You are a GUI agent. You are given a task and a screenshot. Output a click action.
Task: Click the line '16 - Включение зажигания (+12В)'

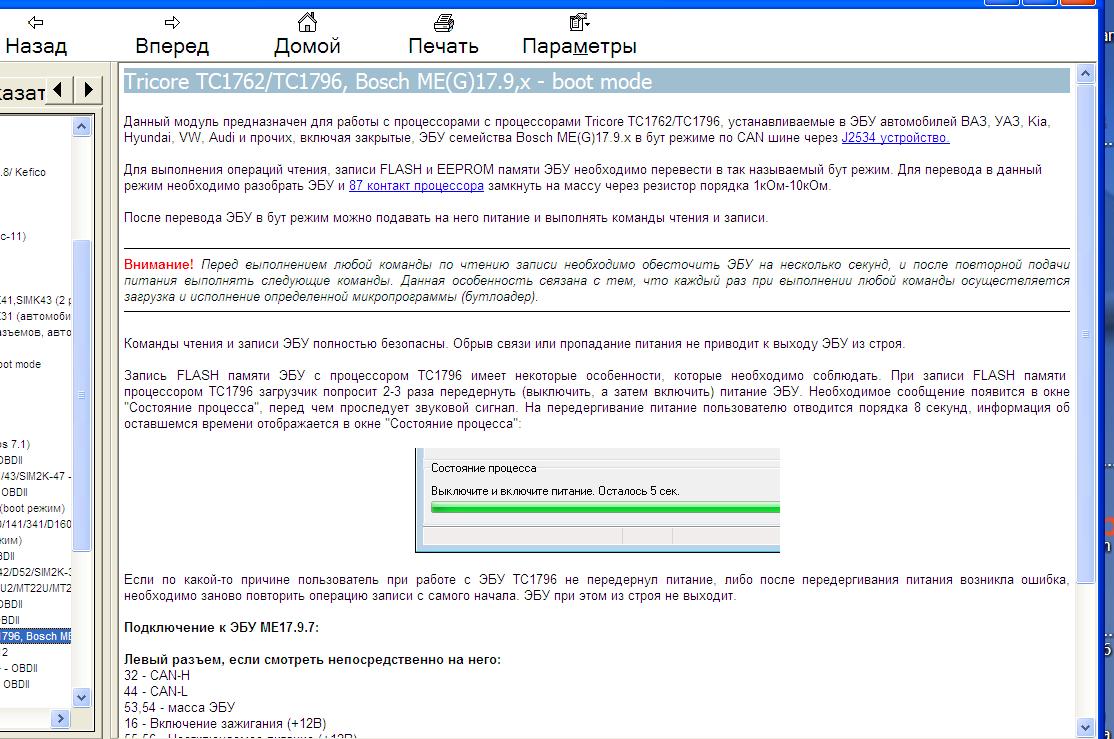click(x=225, y=723)
